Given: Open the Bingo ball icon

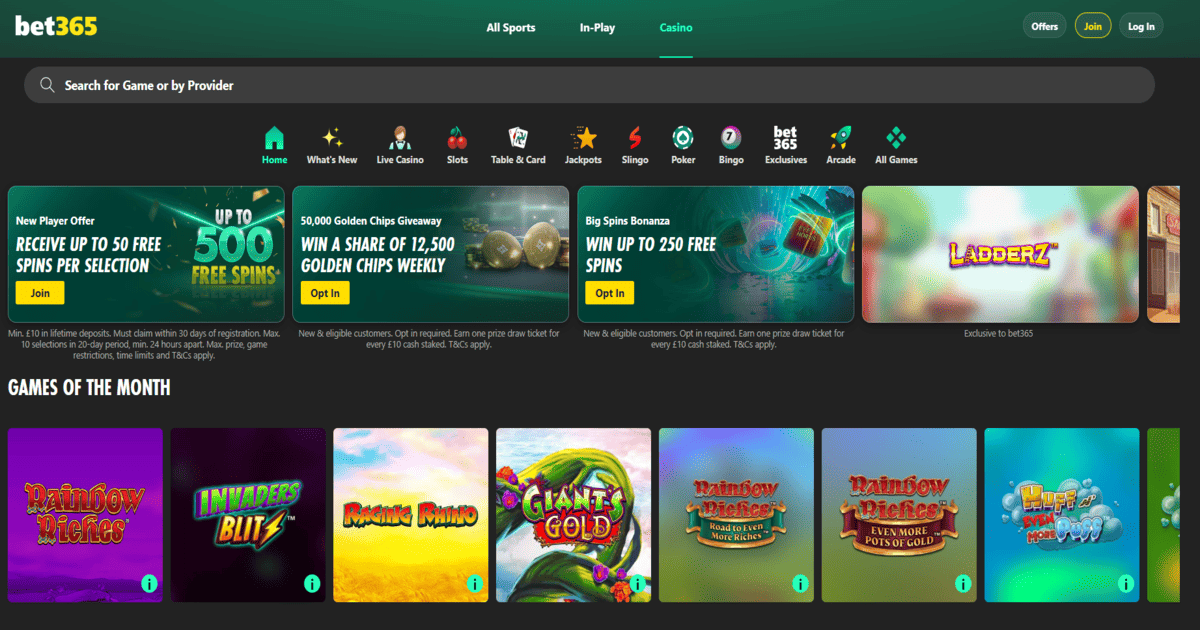Looking at the screenshot, I should click(x=731, y=138).
